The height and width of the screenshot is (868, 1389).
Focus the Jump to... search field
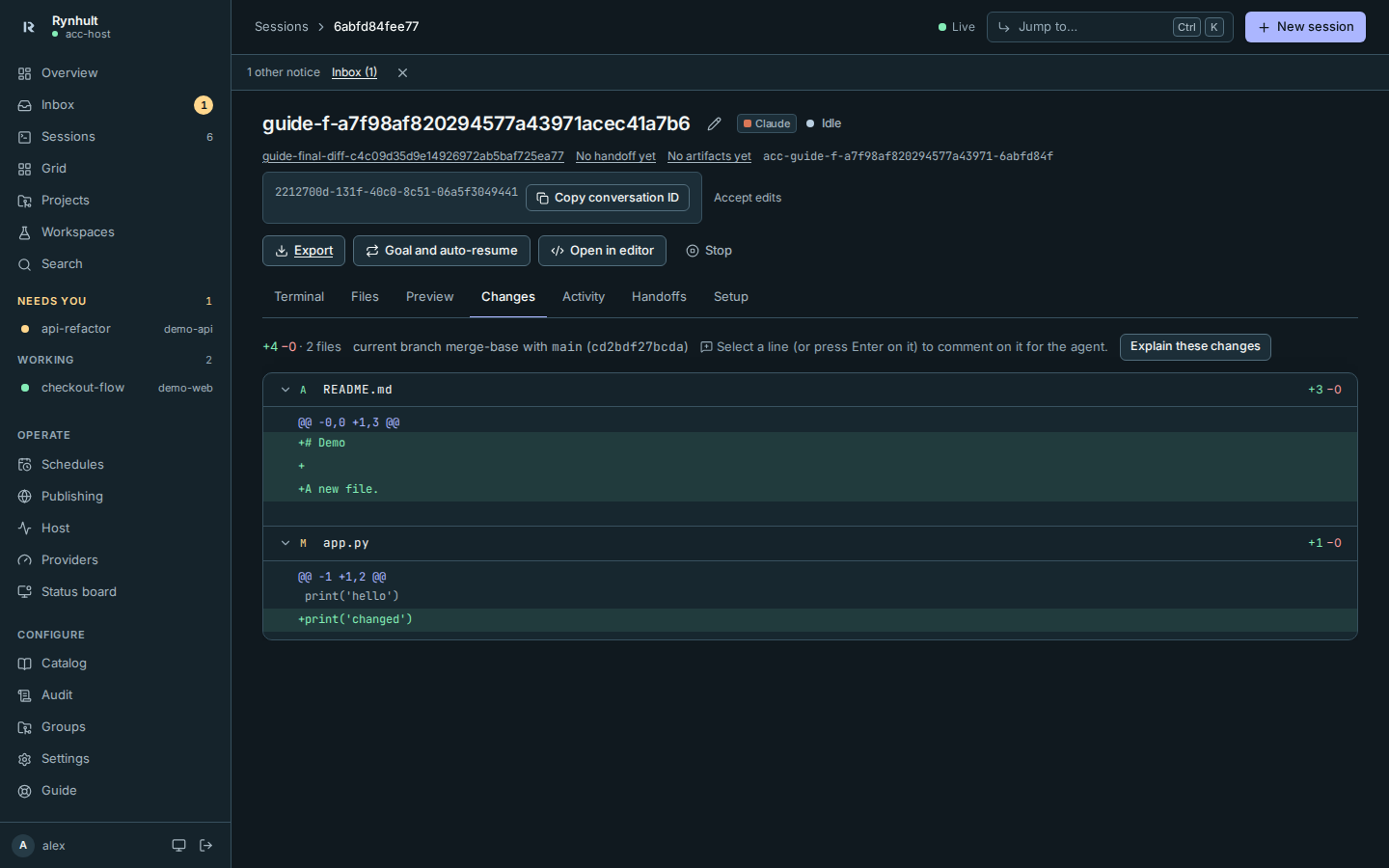point(1109,27)
